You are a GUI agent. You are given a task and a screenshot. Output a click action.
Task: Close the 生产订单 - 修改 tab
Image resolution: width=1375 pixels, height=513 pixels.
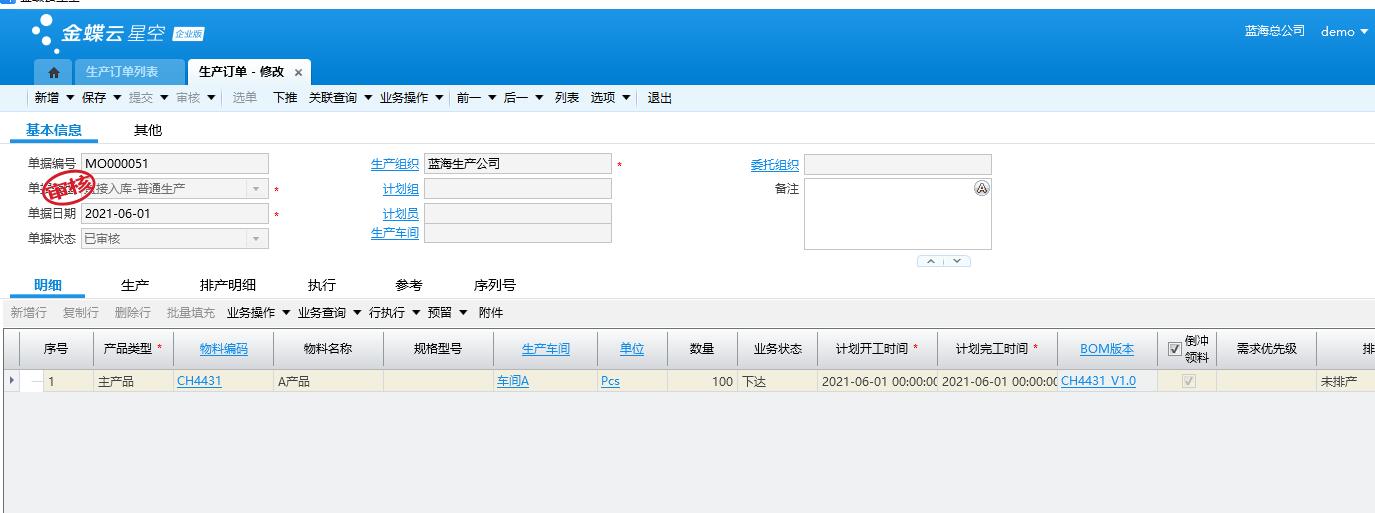click(x=298, y=73)
